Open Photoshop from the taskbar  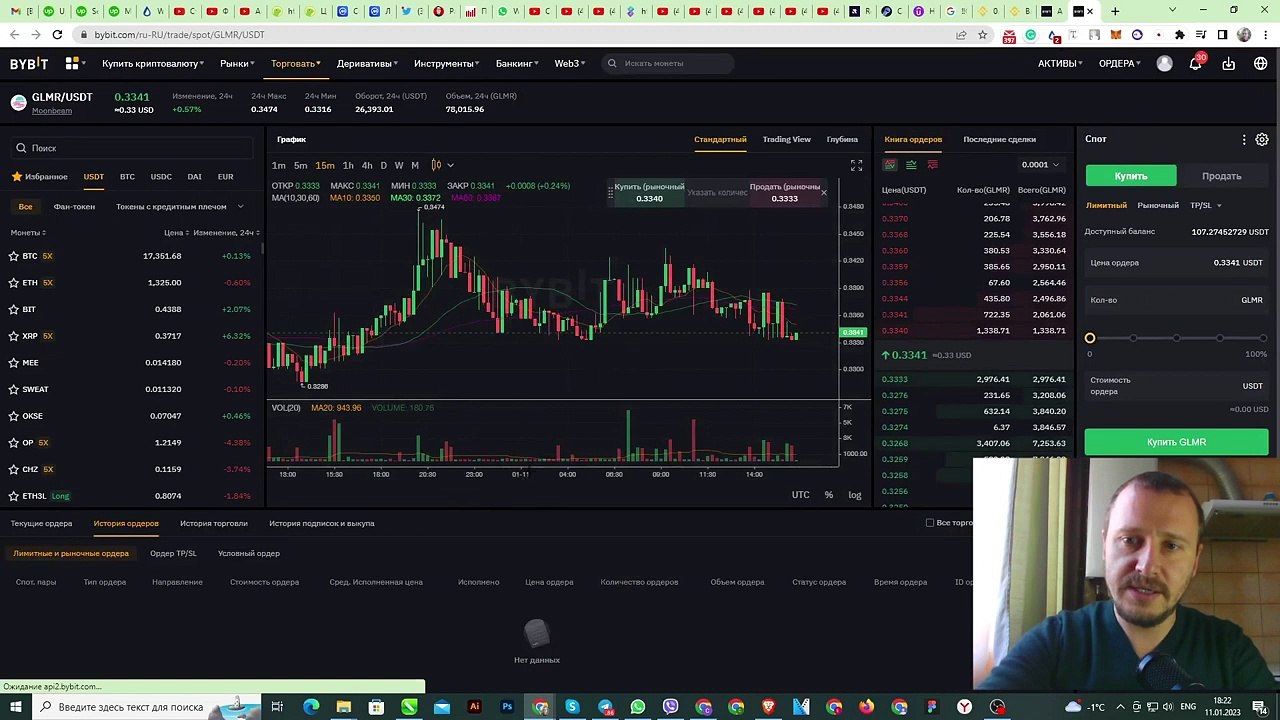[507, 707]
